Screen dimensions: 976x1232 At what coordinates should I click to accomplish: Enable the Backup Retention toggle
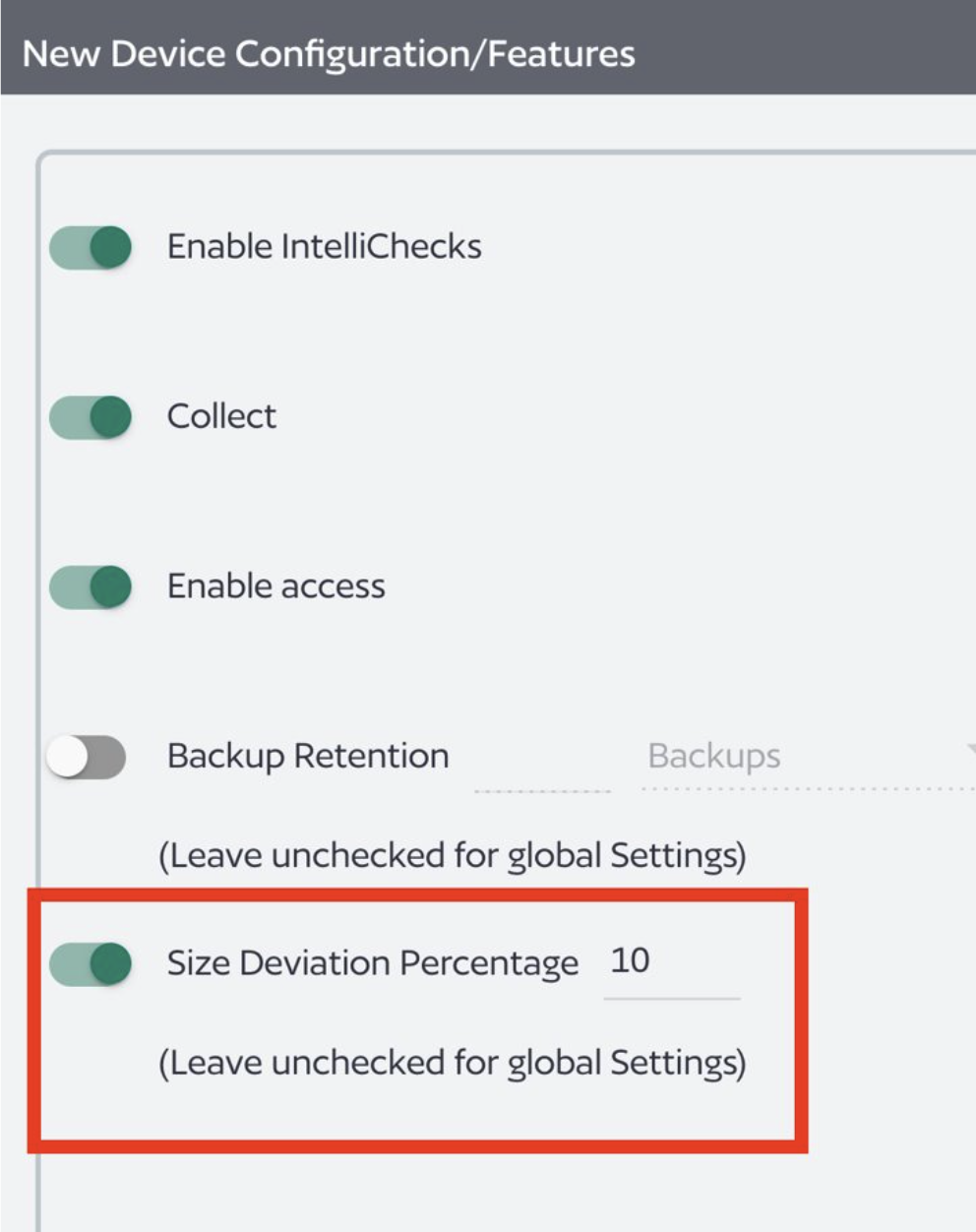coord(87,757)
